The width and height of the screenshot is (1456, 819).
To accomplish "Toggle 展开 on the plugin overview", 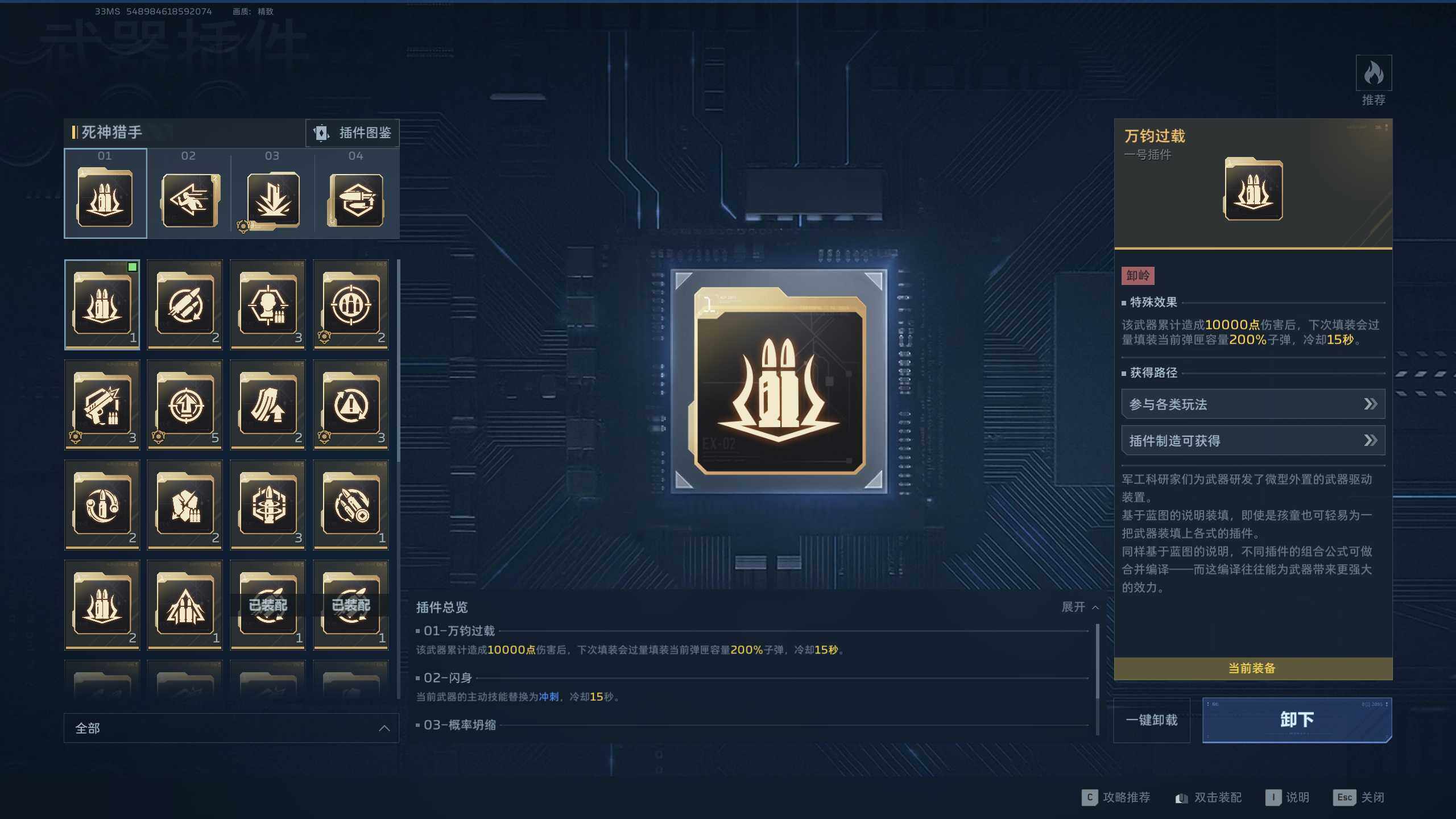I will 1080,607.
